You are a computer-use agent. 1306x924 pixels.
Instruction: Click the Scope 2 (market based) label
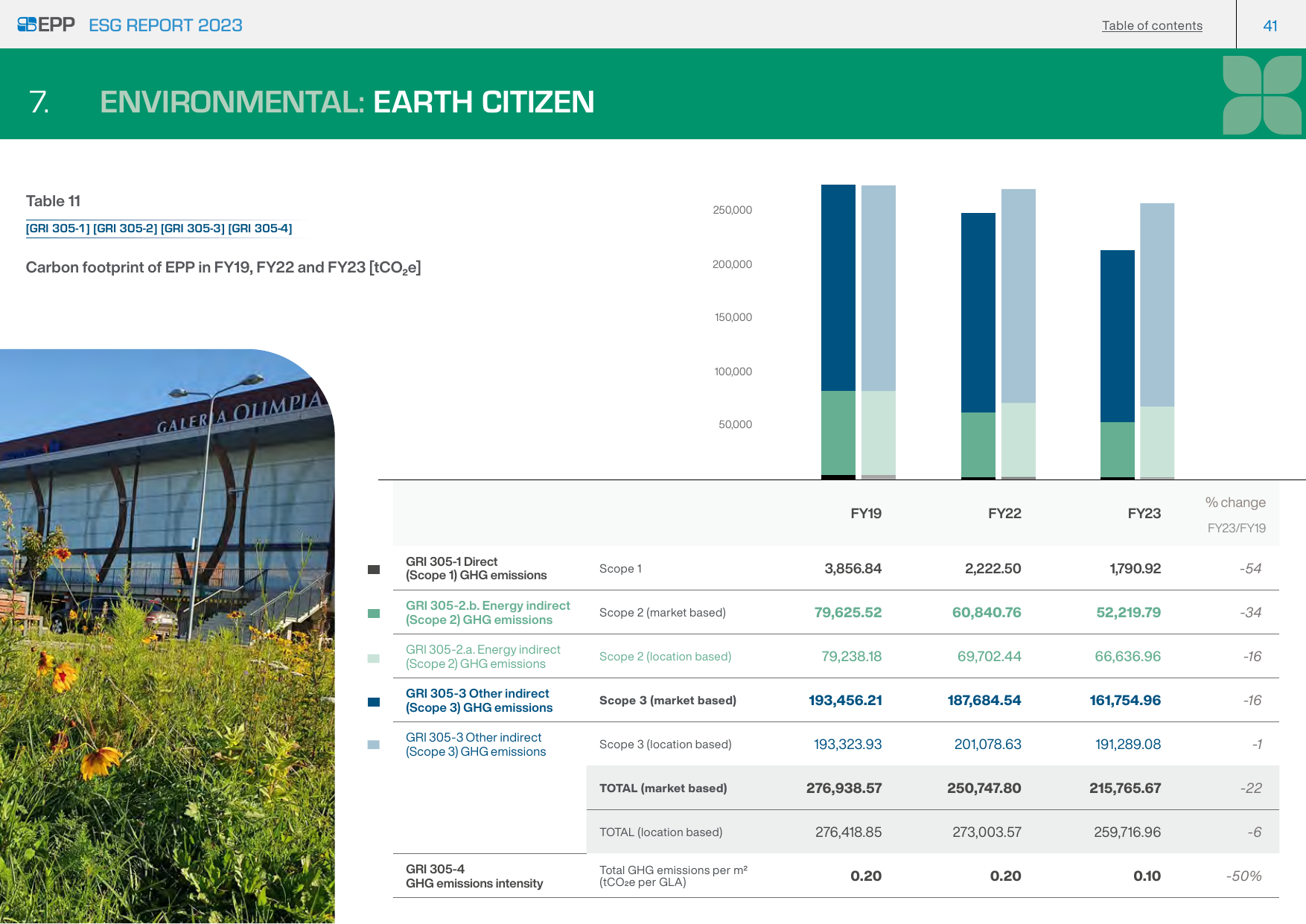(663, 612)
